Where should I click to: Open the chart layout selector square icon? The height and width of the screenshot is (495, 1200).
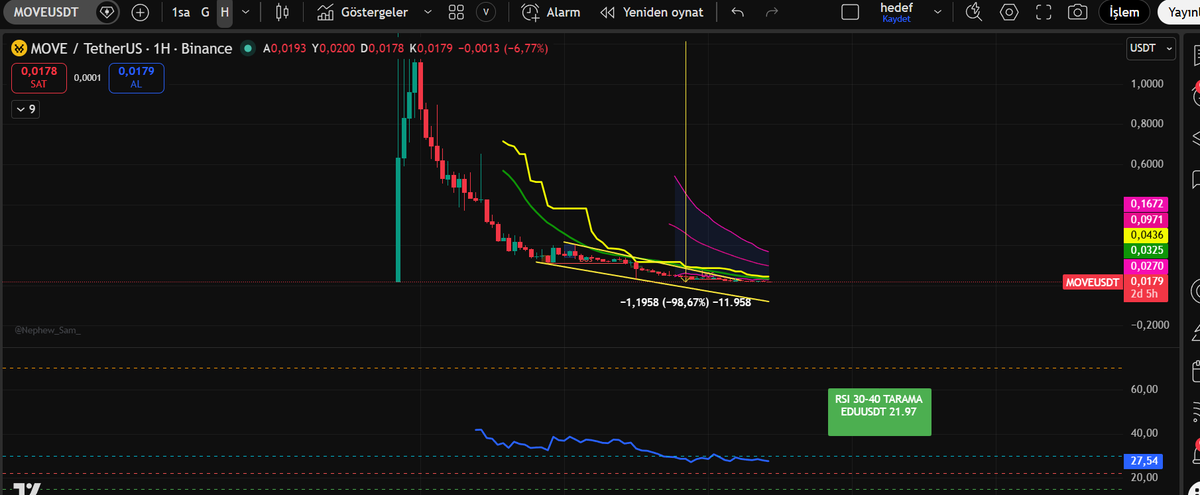pos(850,13)
